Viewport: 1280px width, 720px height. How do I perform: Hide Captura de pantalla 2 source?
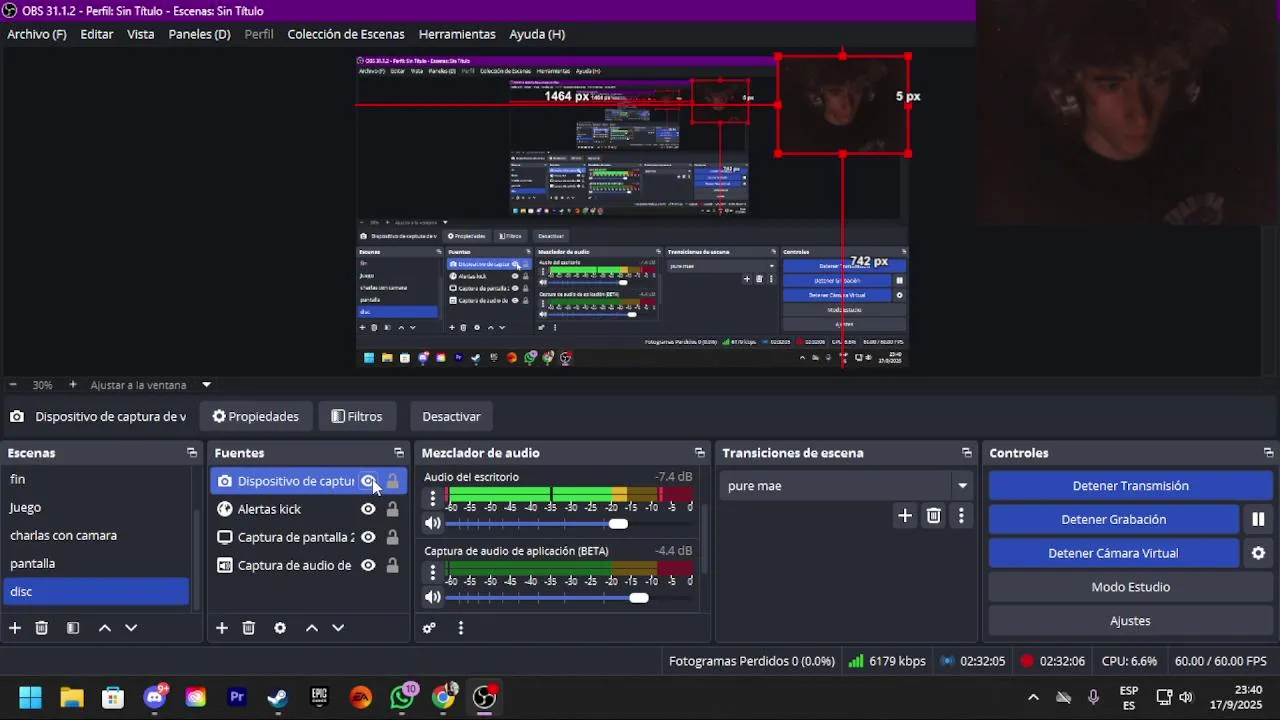[368, 537]
